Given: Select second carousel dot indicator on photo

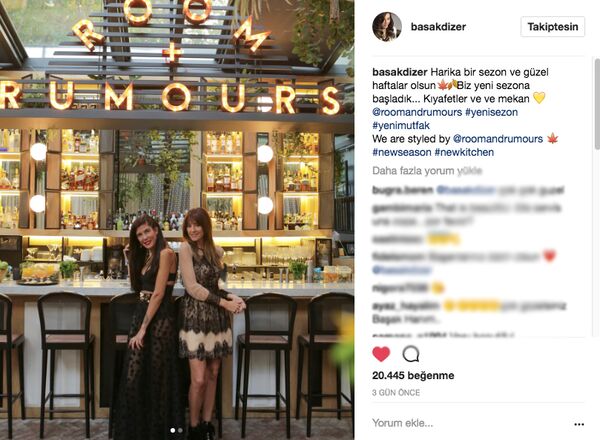Looking at the screenshot, I should 180,430.
